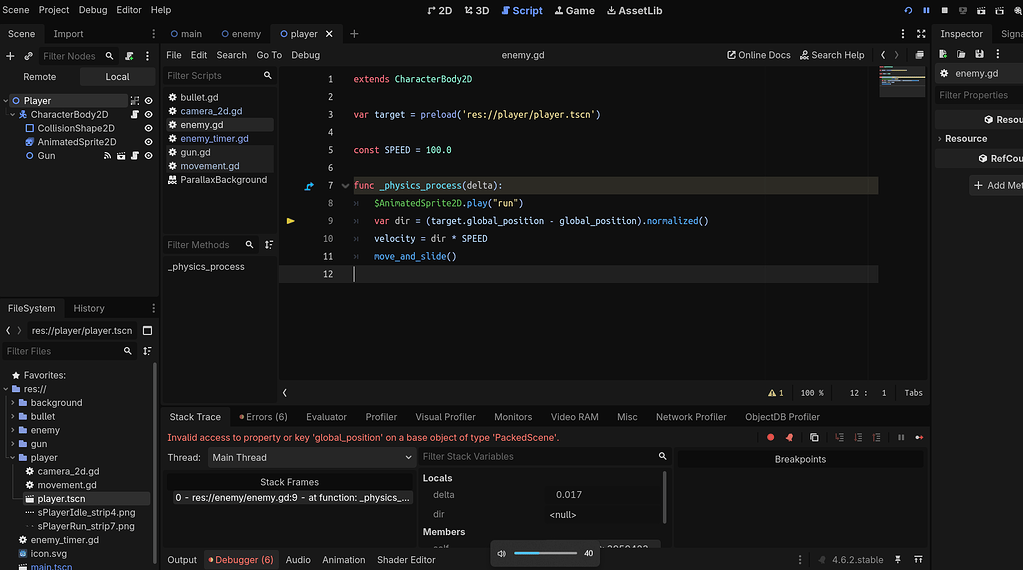Switch to the enemy scene tab
This screenshot has width=1023, height=570.
(x=241, y=34)
